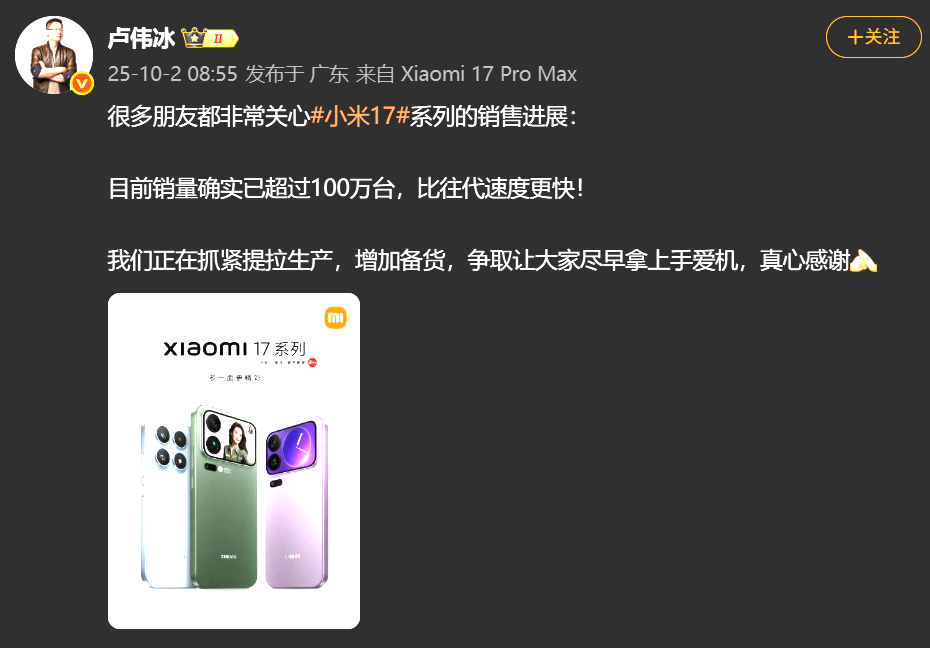Click the sales line mentioning 100万台
This screenshot has height=648, width=930.
click(x=346, y=189)
